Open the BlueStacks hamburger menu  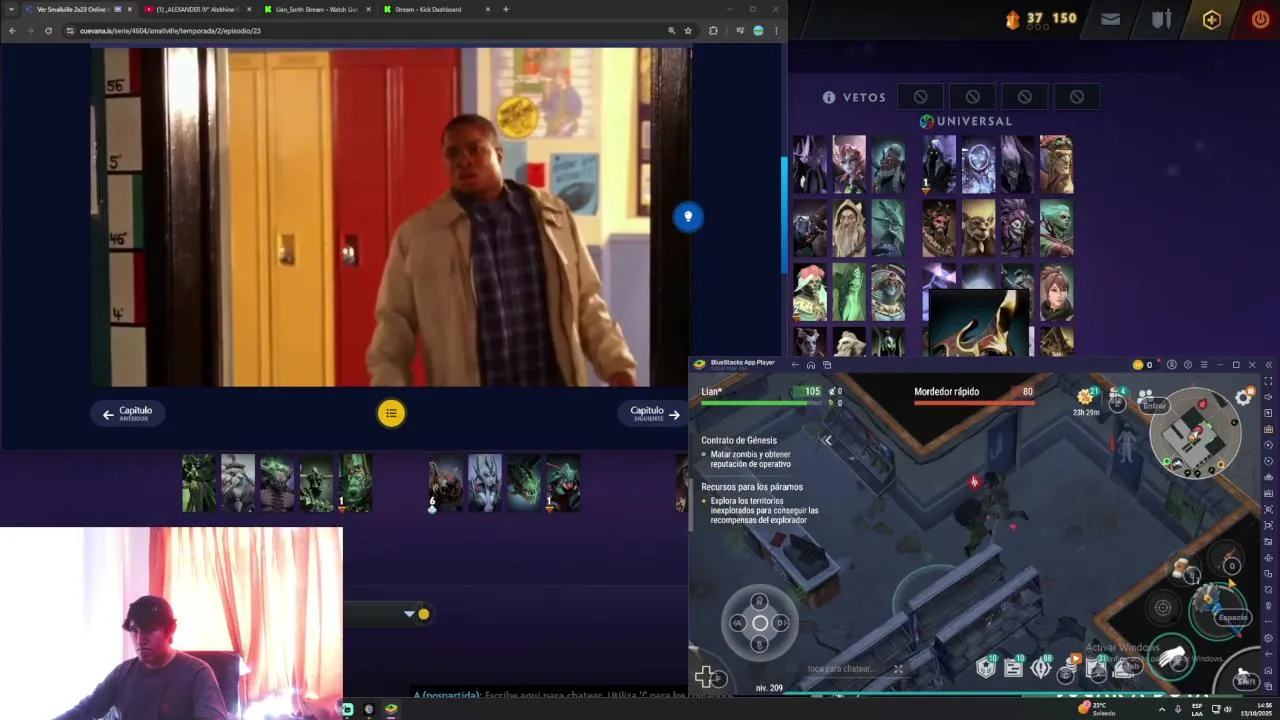1203,365
